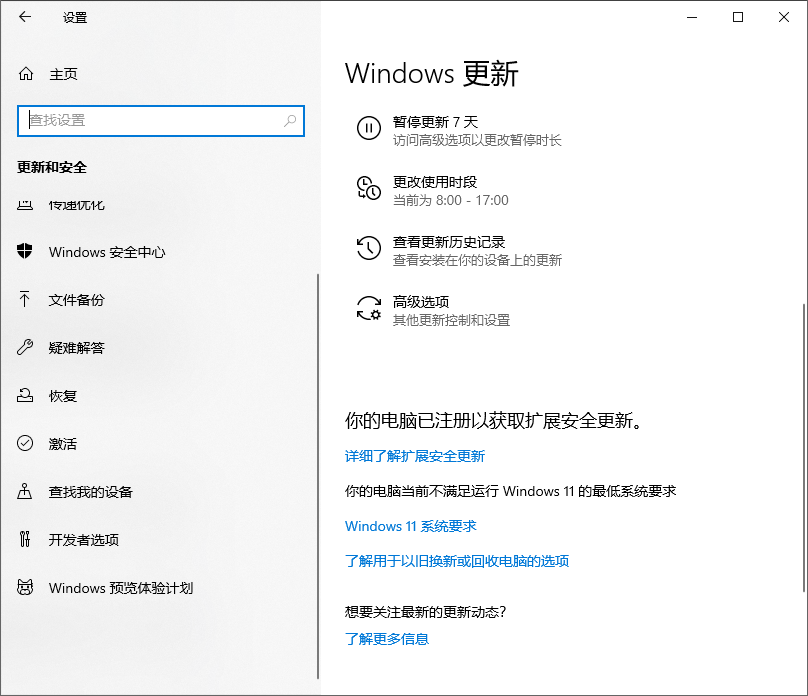打开高级选项的齿轮图标
This screenshot has width=808, height=696.
(x=369, y=308)
